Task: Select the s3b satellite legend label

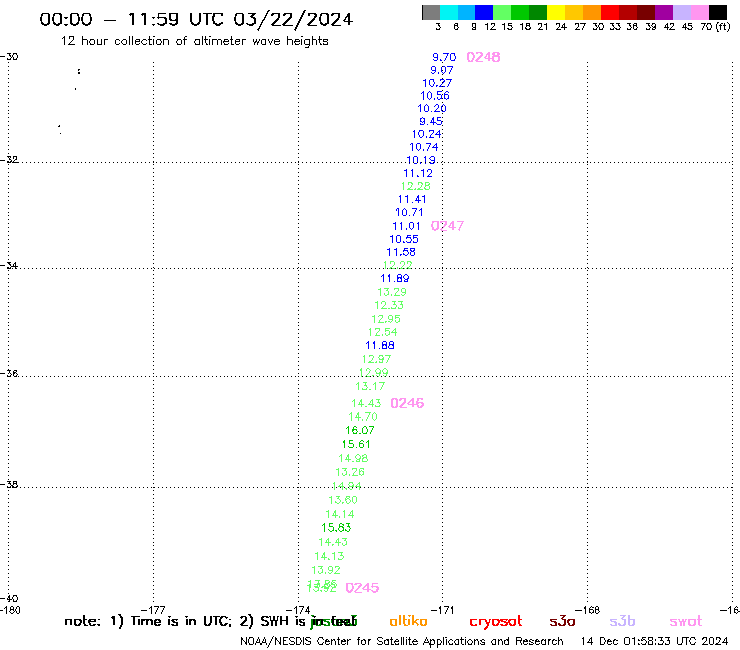Action: [x=622, y=621]
